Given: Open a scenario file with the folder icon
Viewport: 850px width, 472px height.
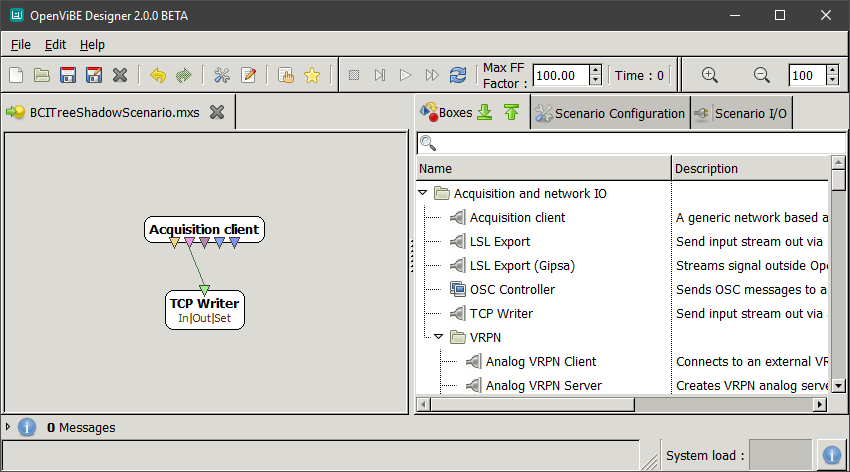Looking at the screenshot, I should click(42, 75).
